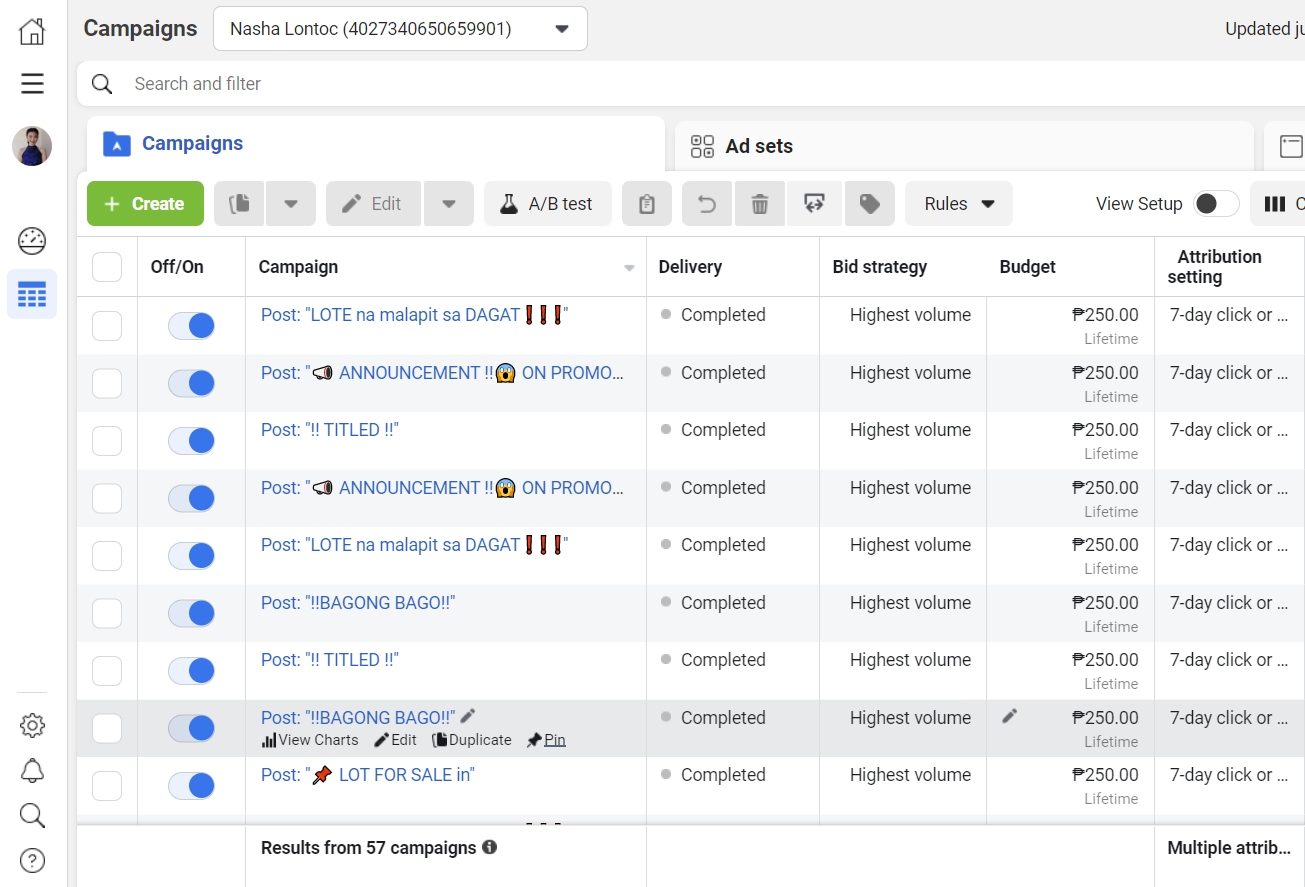Viewport: 1305px width, 887px height.
Task: Open the LOT FOR SALE in campaign link
Action: [367, 775]
